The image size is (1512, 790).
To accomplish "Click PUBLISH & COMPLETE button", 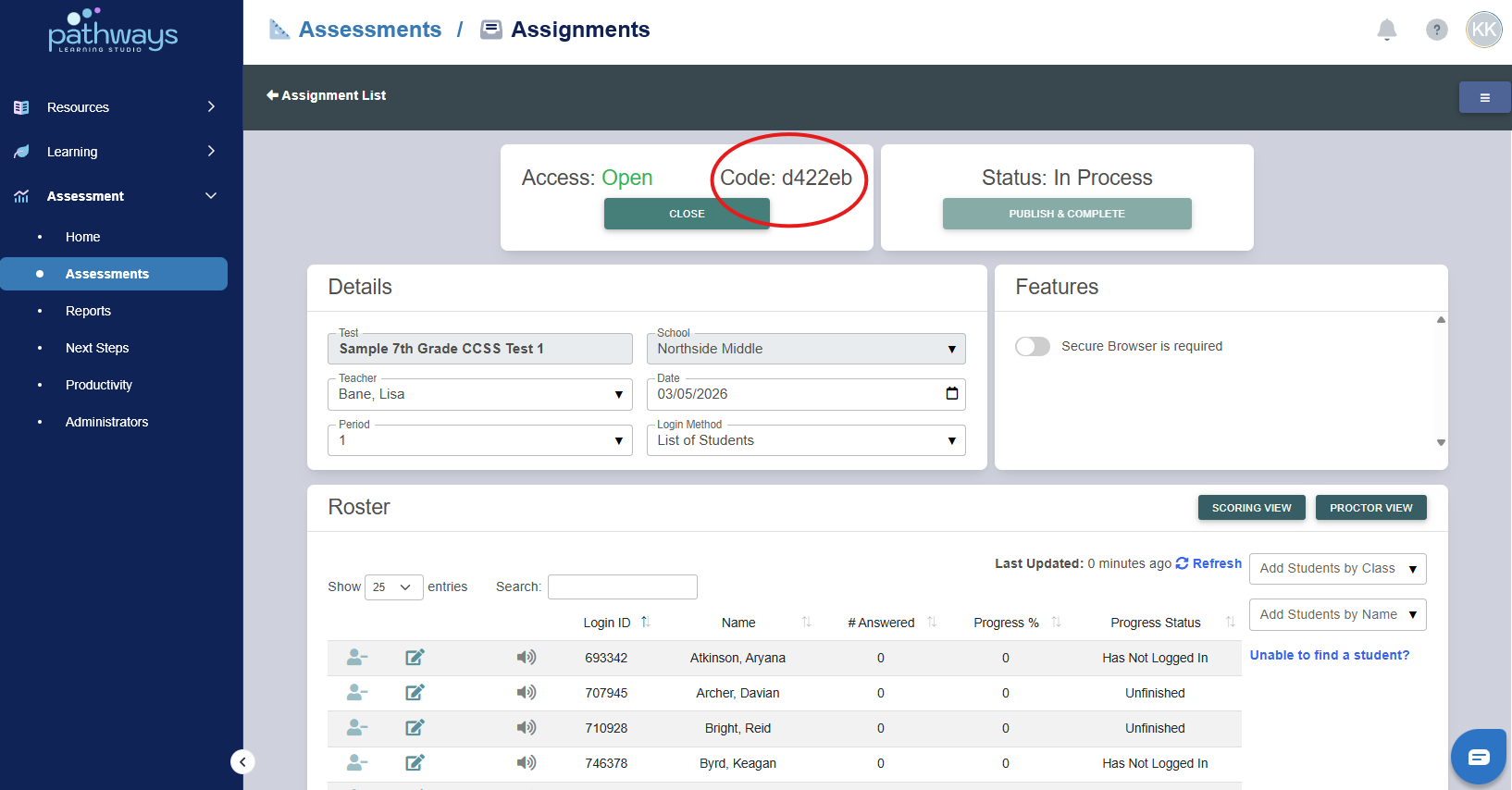I will pos(1067,214).
